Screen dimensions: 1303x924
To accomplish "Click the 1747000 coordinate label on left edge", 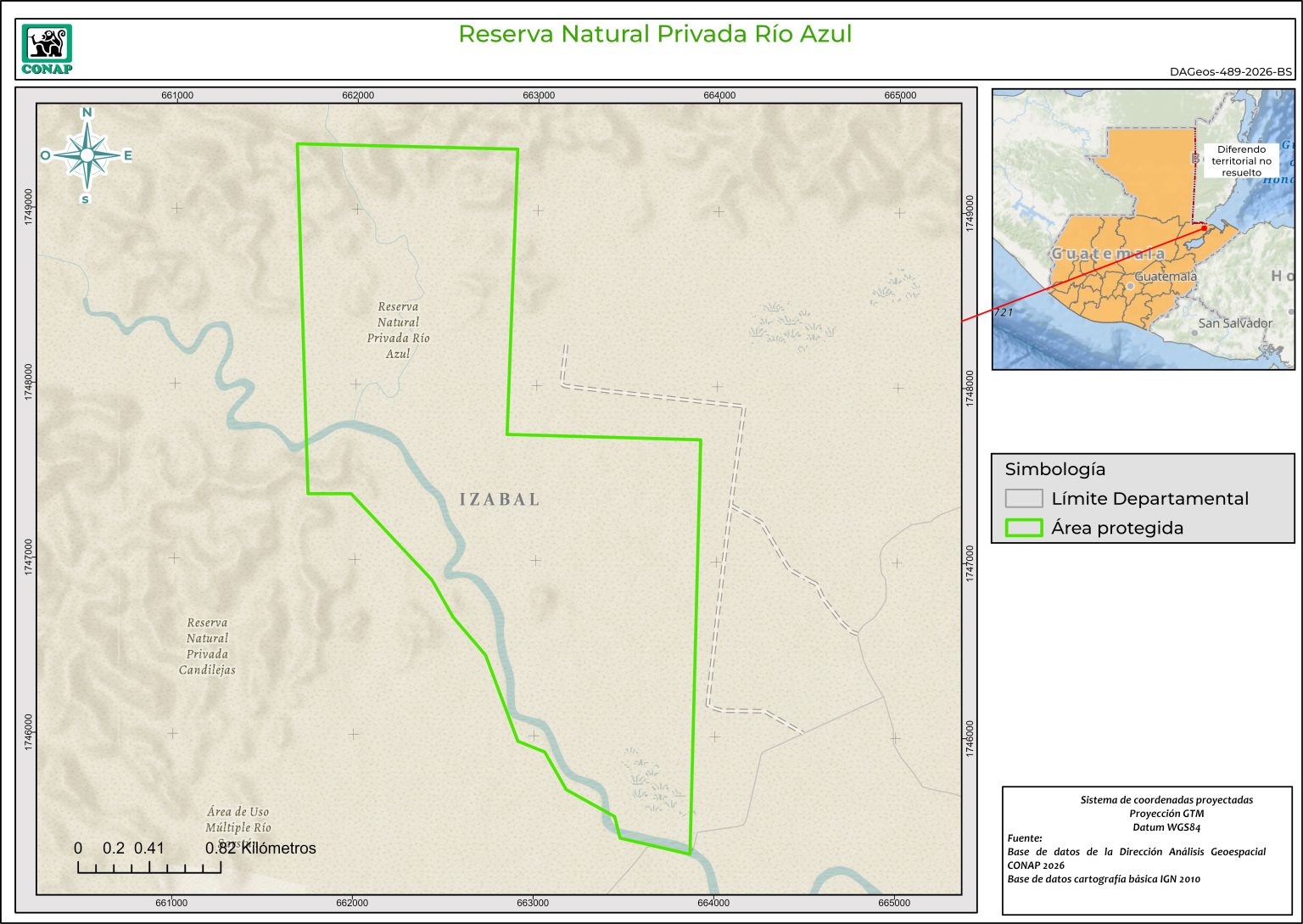I will click(29, 557).
